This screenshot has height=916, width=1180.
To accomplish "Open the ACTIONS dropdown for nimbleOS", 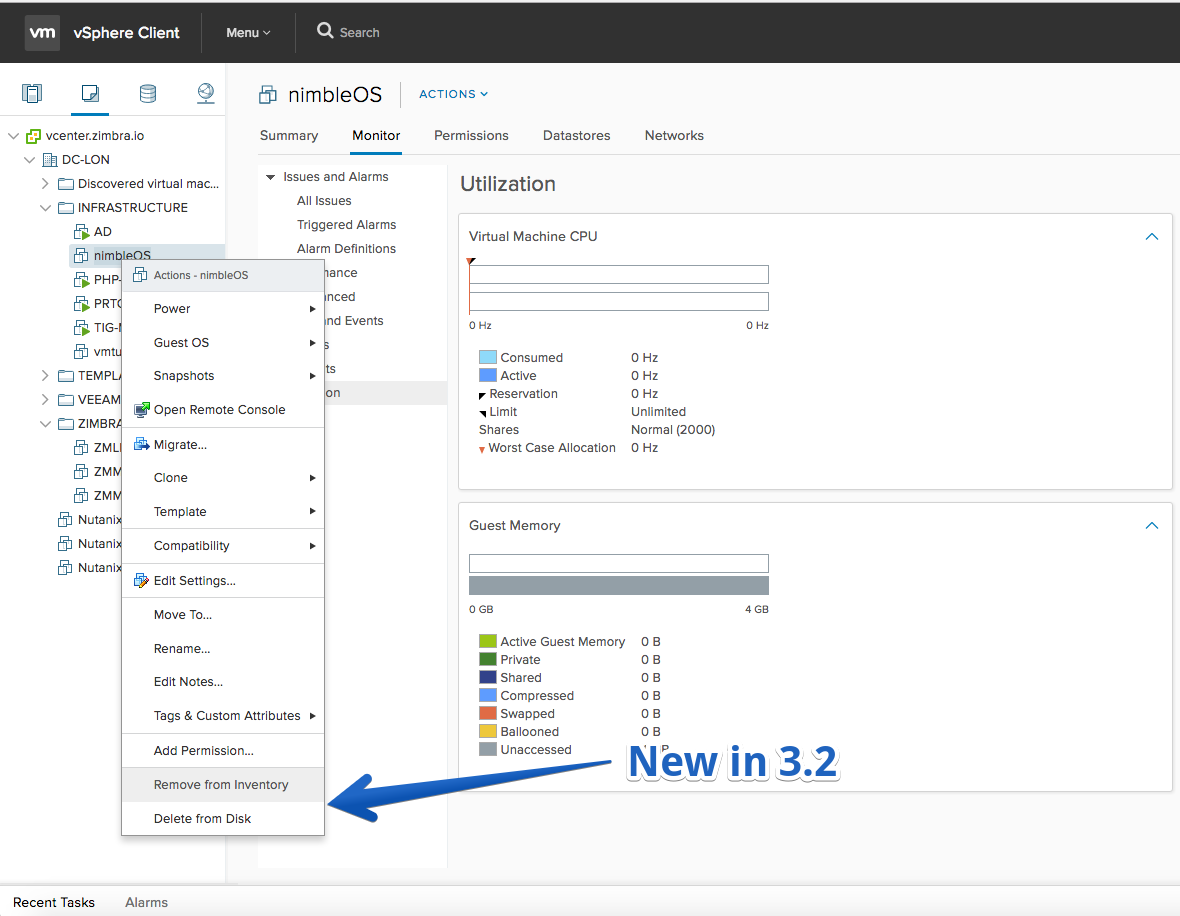I will pyautogui.click(x=453, y=94).
